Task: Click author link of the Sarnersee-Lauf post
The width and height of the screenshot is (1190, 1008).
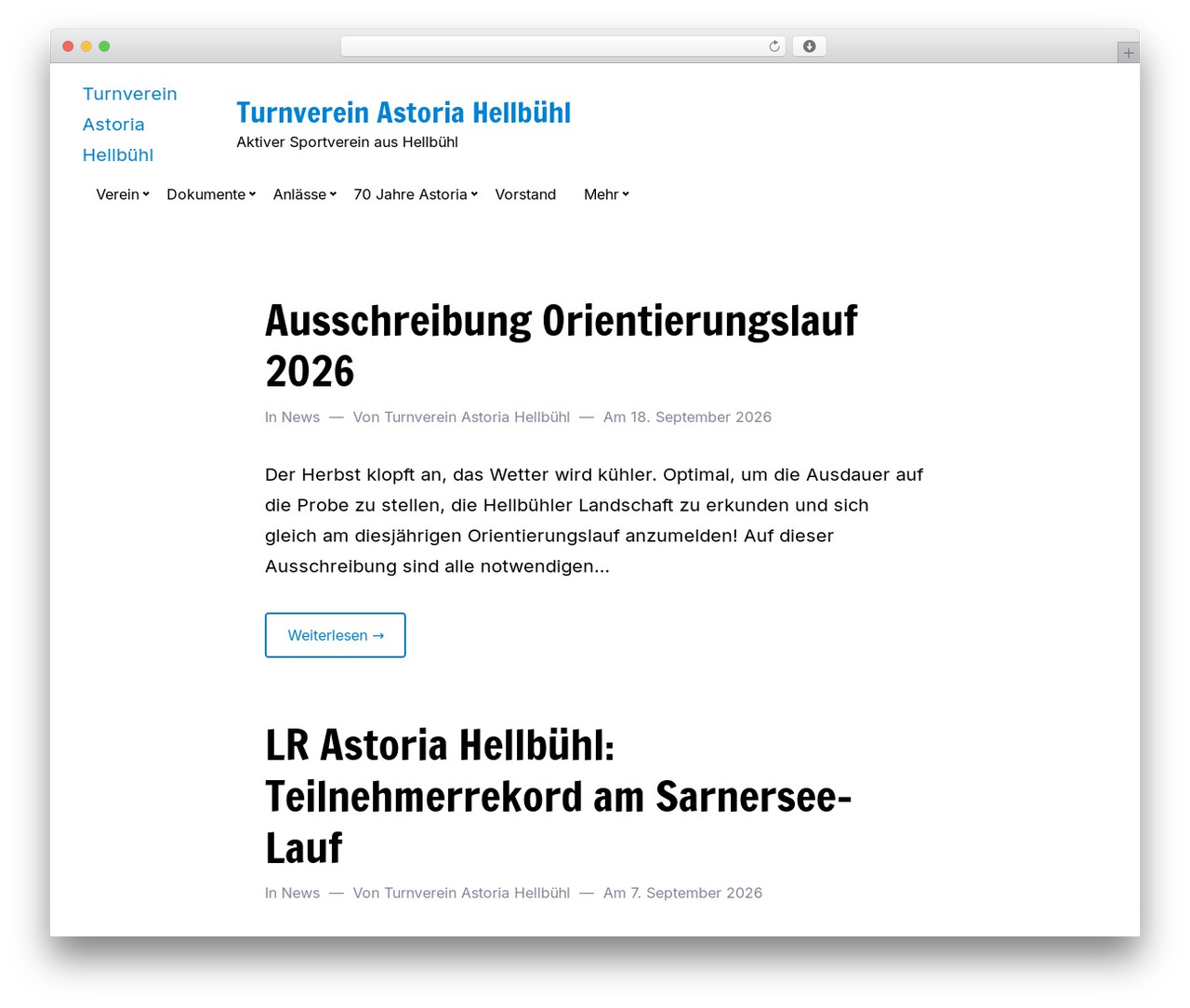Action: click(477, 894)
